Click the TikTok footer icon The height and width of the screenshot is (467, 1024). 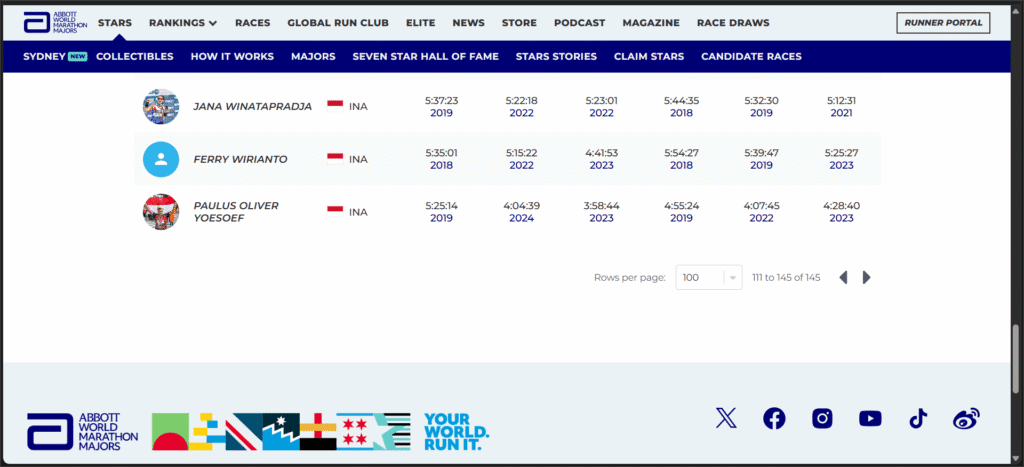click(x=918, y=419)
